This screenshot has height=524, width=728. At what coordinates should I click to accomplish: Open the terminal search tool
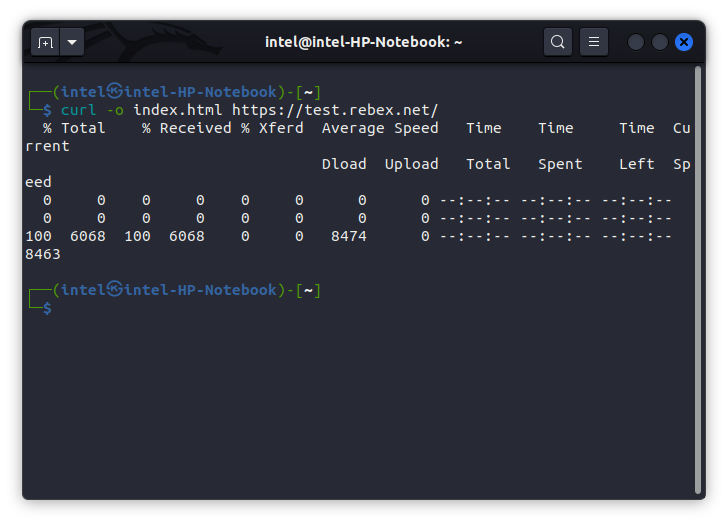tap(557, 42)
